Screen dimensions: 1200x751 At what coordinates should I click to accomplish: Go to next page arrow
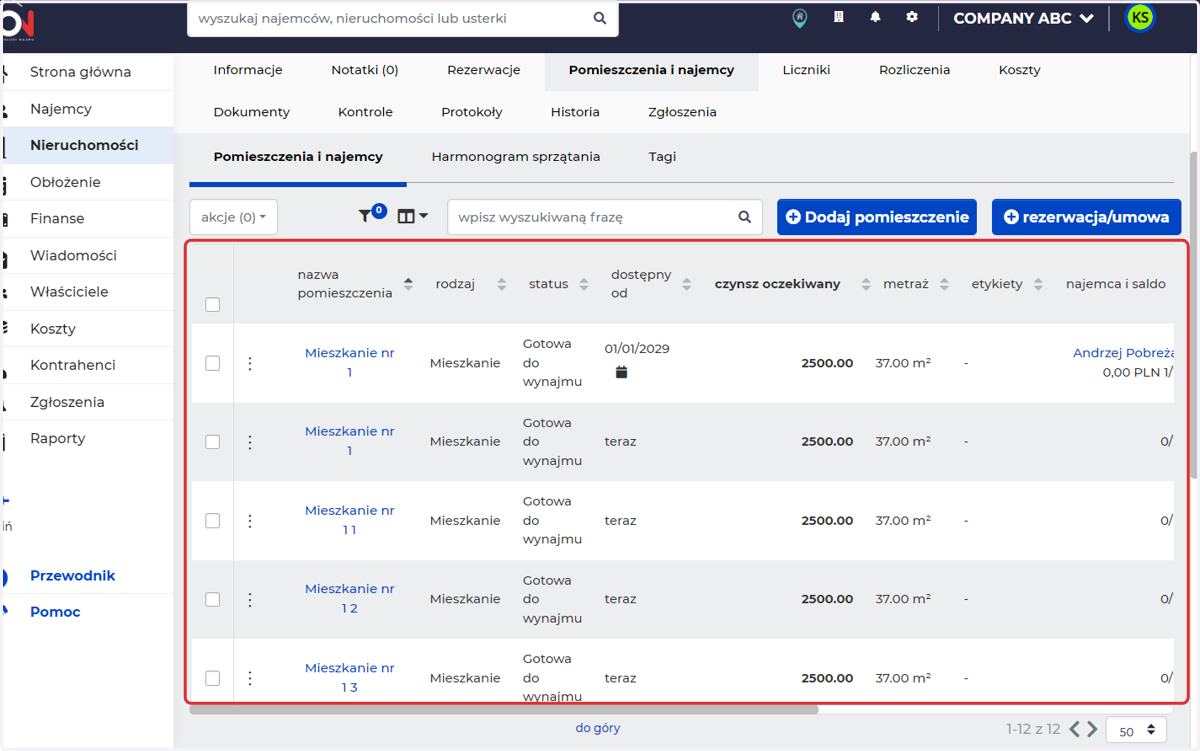1092,729
